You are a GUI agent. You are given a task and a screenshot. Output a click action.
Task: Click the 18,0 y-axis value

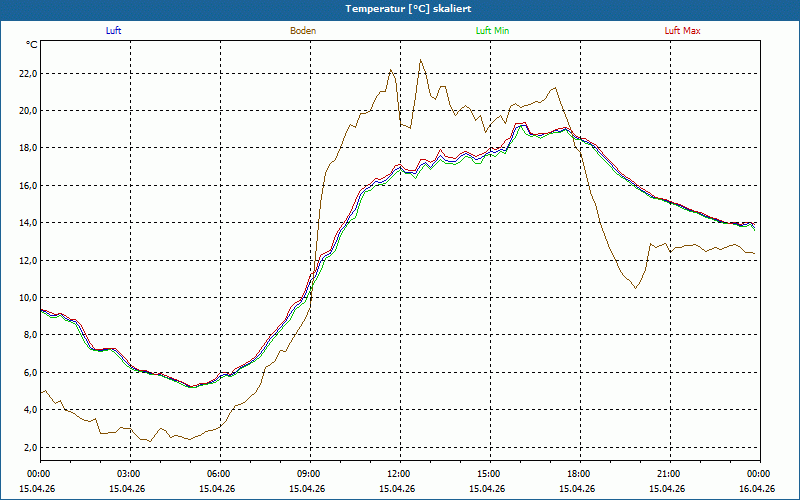pos(29,148)
